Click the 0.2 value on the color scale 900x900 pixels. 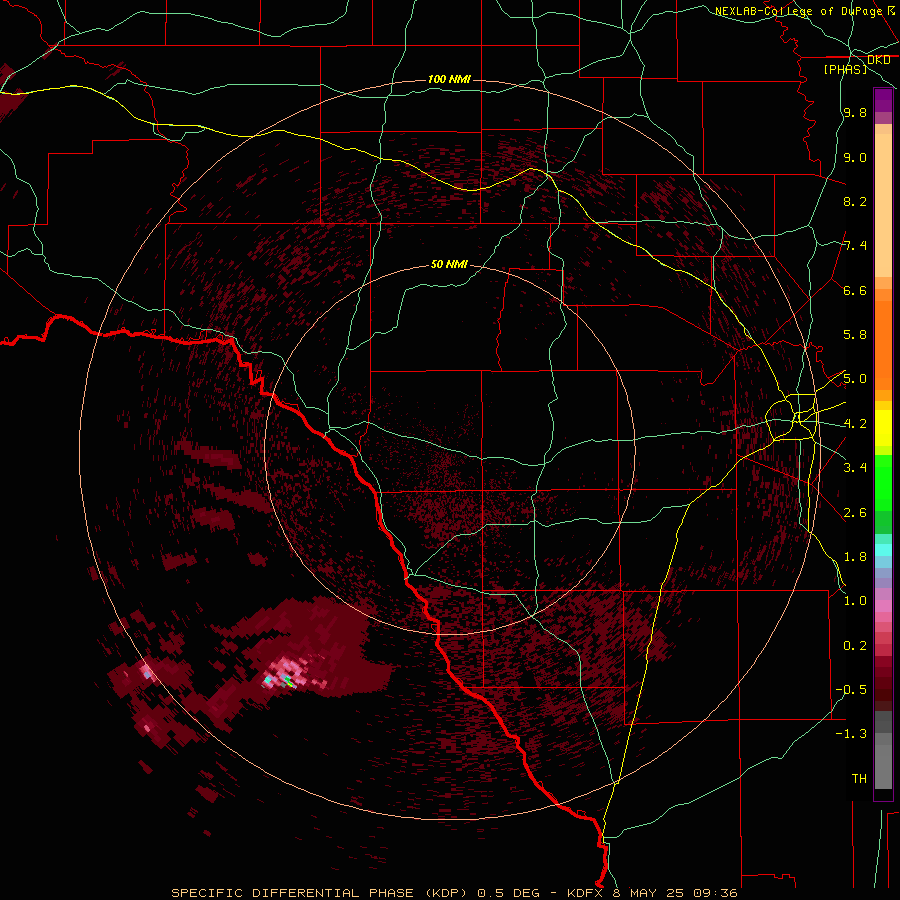(x=855, y=646)
